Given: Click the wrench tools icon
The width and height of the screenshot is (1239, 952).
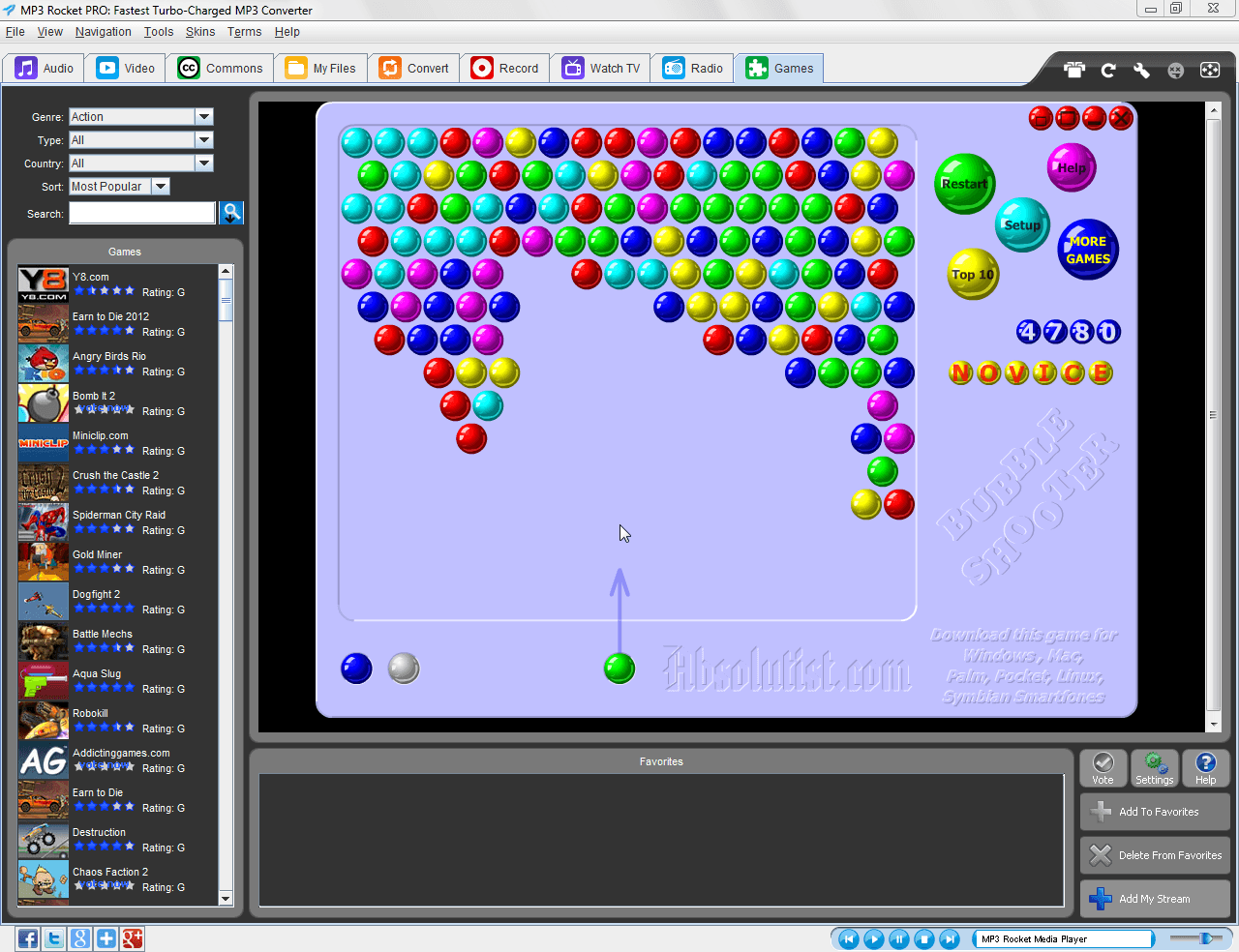Looking at the screenshot, I should point(1141,70).
